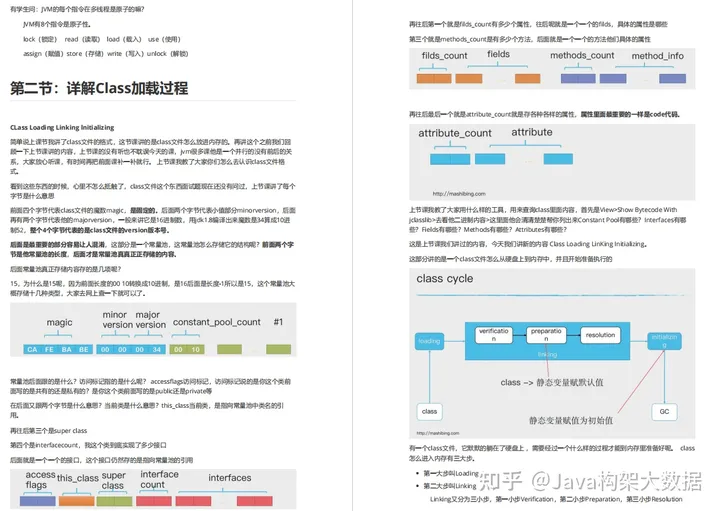Click the magic label in the byte diagram
Image resolution: width=720 pixels, height=511 pixels.
[x=59, y=322]
